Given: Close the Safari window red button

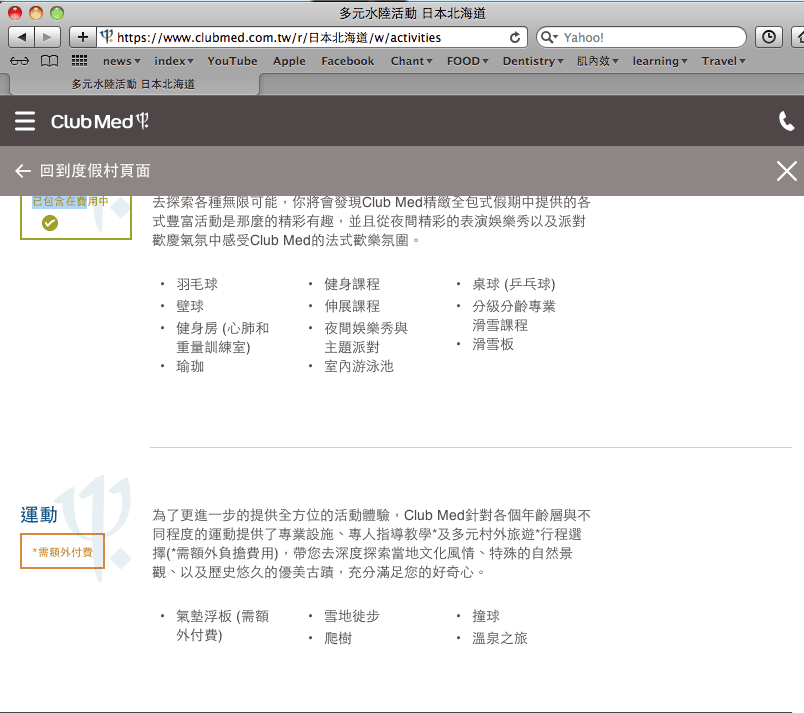Looking at the screenshot, I should [x=15, y=13].
